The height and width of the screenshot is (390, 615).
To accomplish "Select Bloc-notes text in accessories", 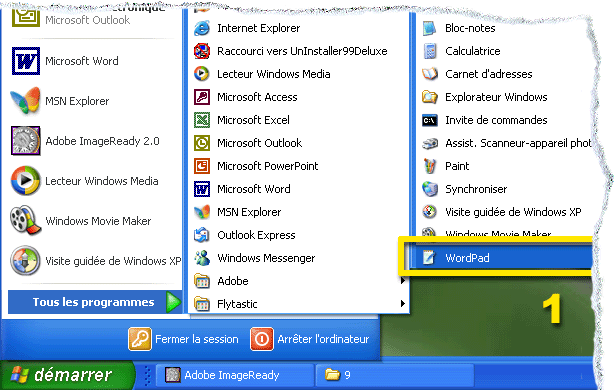I will coord(470,28).
